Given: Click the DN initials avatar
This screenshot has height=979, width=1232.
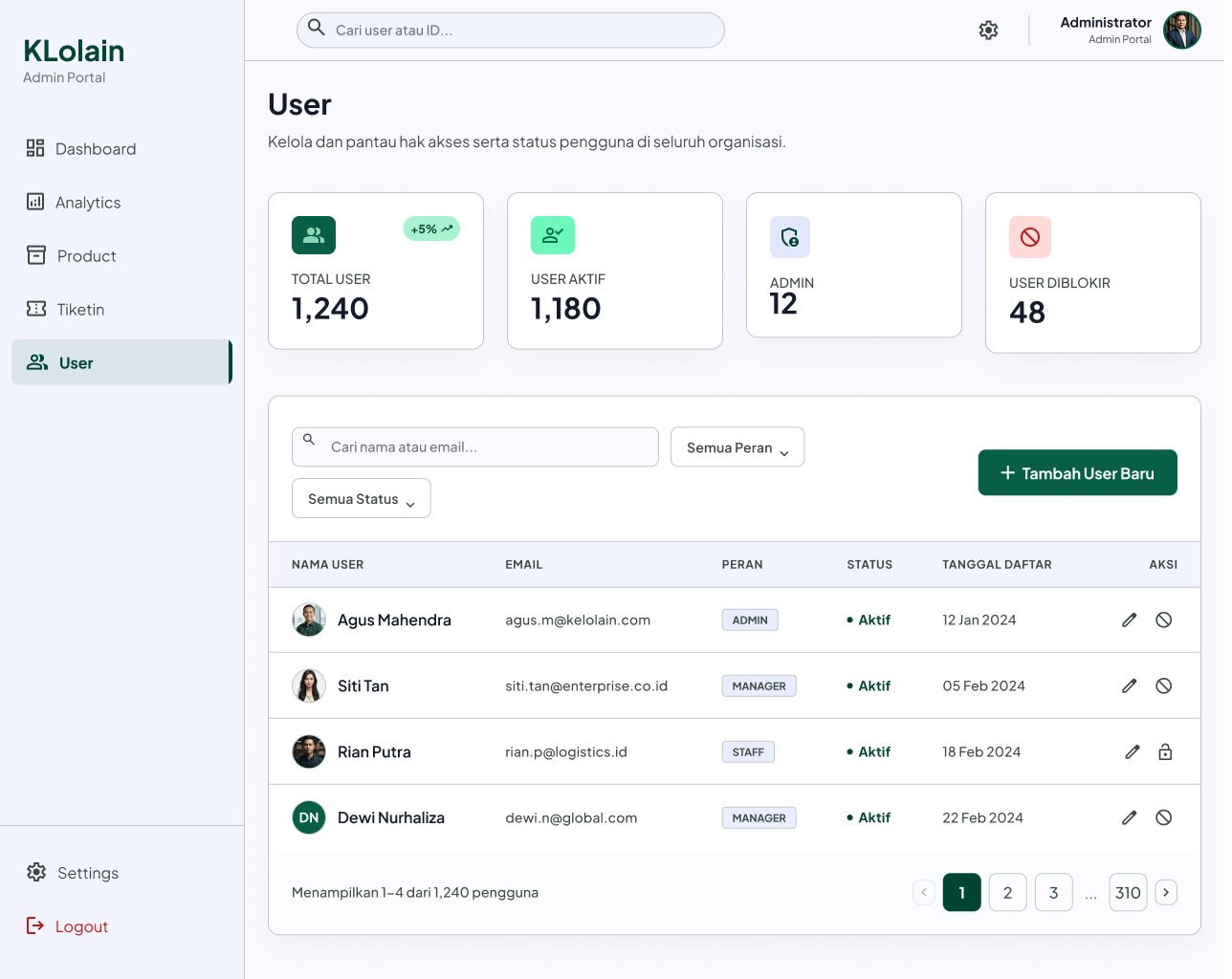Looking at the screenshot, I should click(x=309, y=817).
